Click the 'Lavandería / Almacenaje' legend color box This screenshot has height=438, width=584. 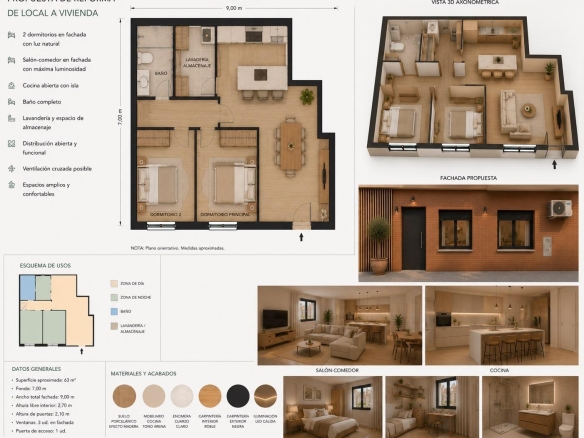114,326
